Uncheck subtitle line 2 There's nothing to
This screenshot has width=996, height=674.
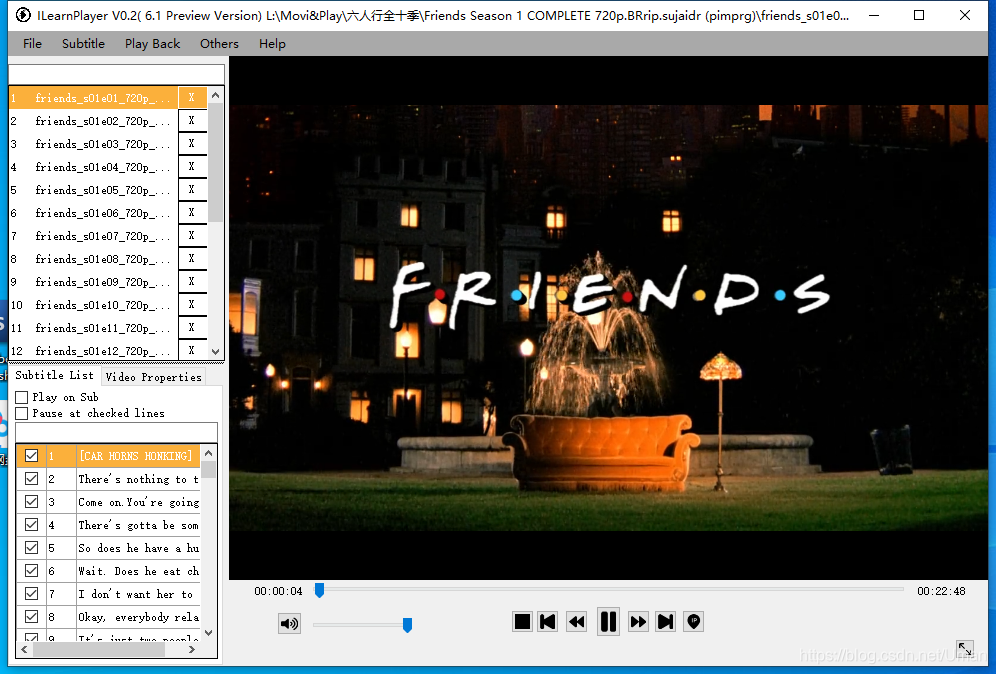coord(31,478)
